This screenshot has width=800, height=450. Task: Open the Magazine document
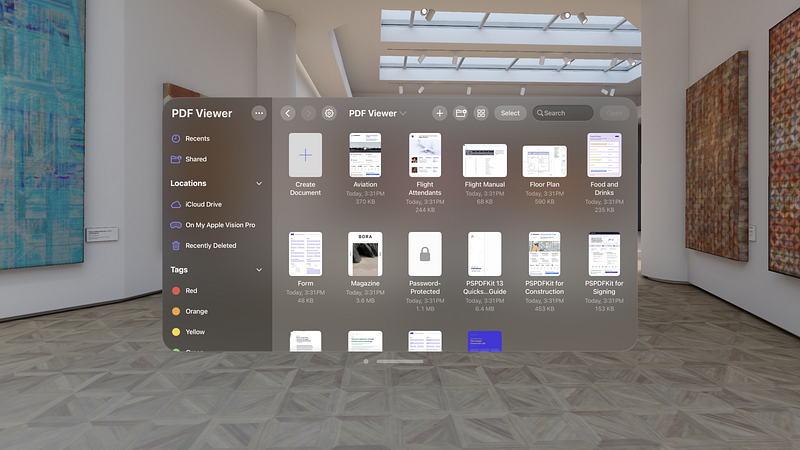tap(365, 254)
